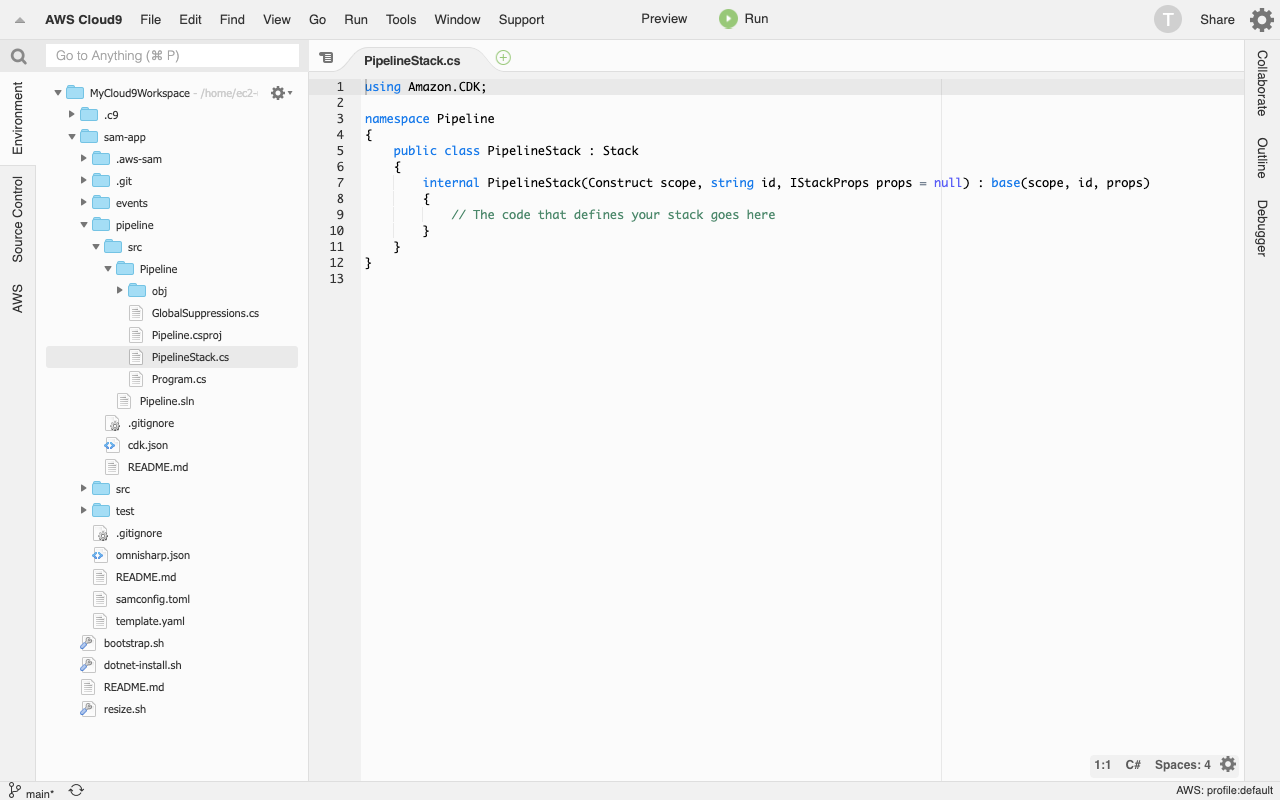The image size is (1280, 800).
Task: Change the C# language mode
Action: point(1133,764)
